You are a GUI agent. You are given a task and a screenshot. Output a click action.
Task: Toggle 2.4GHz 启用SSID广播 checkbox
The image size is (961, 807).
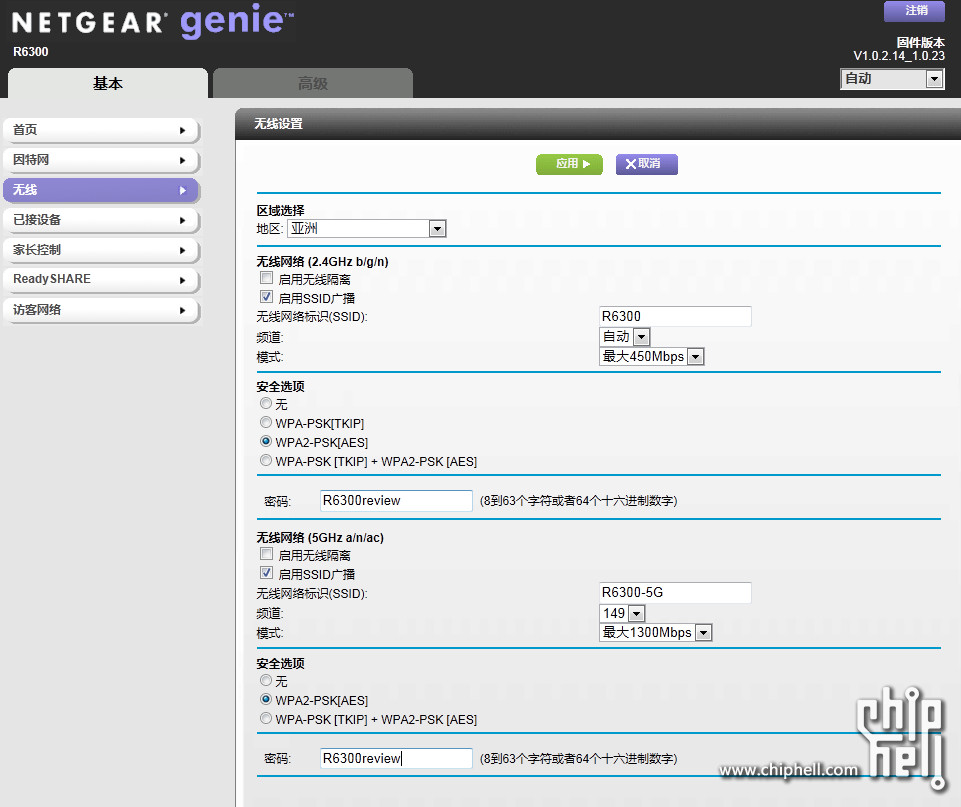[x=266, y=297]
